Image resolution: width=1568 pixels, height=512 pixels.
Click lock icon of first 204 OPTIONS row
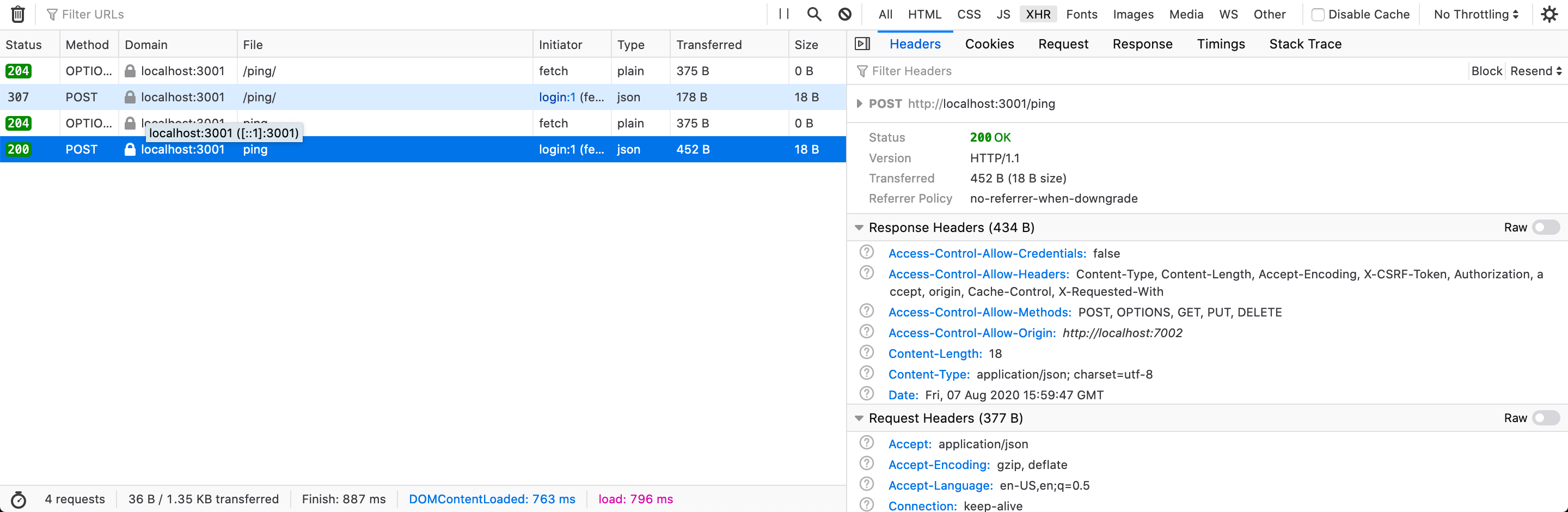[x=130, y=71]
